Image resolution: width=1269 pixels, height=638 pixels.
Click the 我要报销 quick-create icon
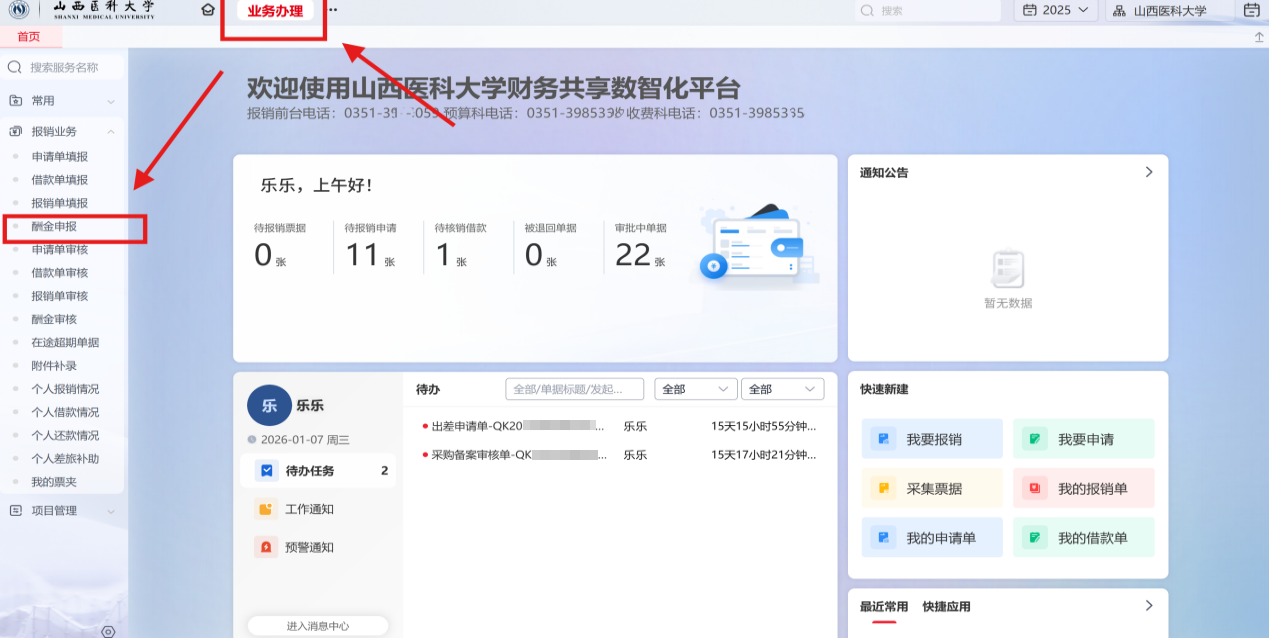click(883, 439)
